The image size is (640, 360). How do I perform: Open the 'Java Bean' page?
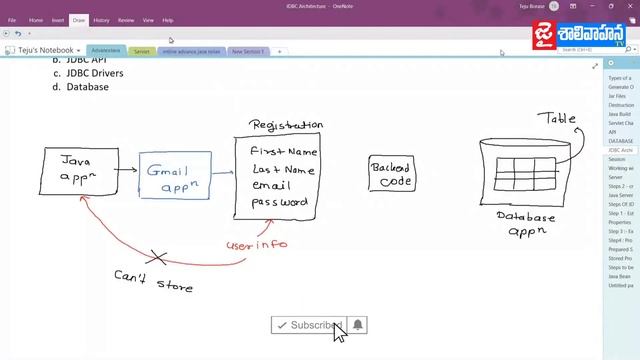620,276
